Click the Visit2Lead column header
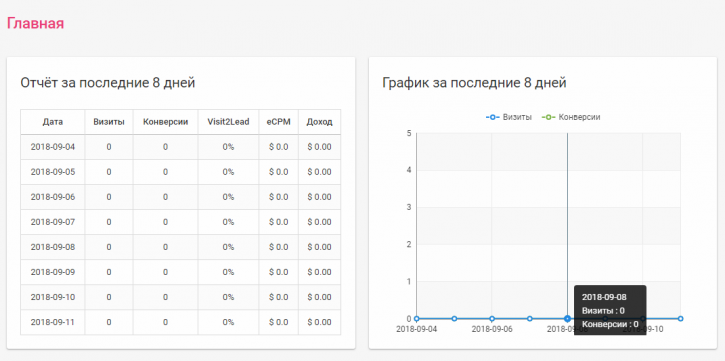This screenshot has width=725, height=361. point(228,122)
